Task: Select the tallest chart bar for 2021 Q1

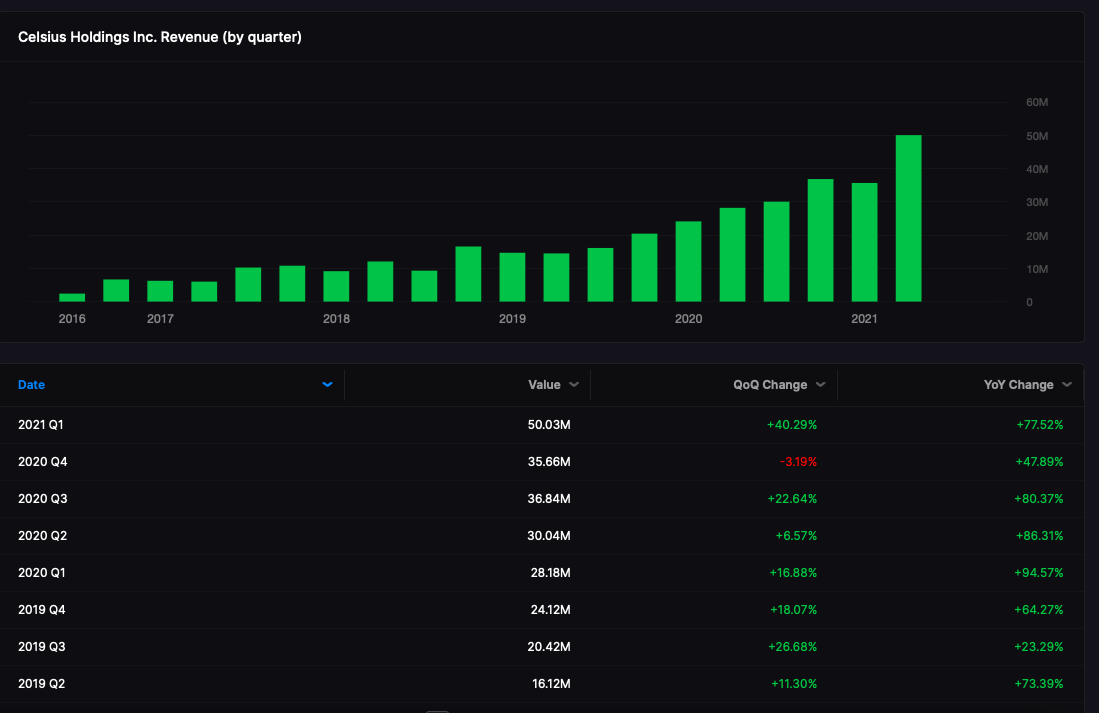Action: click(x=908, y=219)
